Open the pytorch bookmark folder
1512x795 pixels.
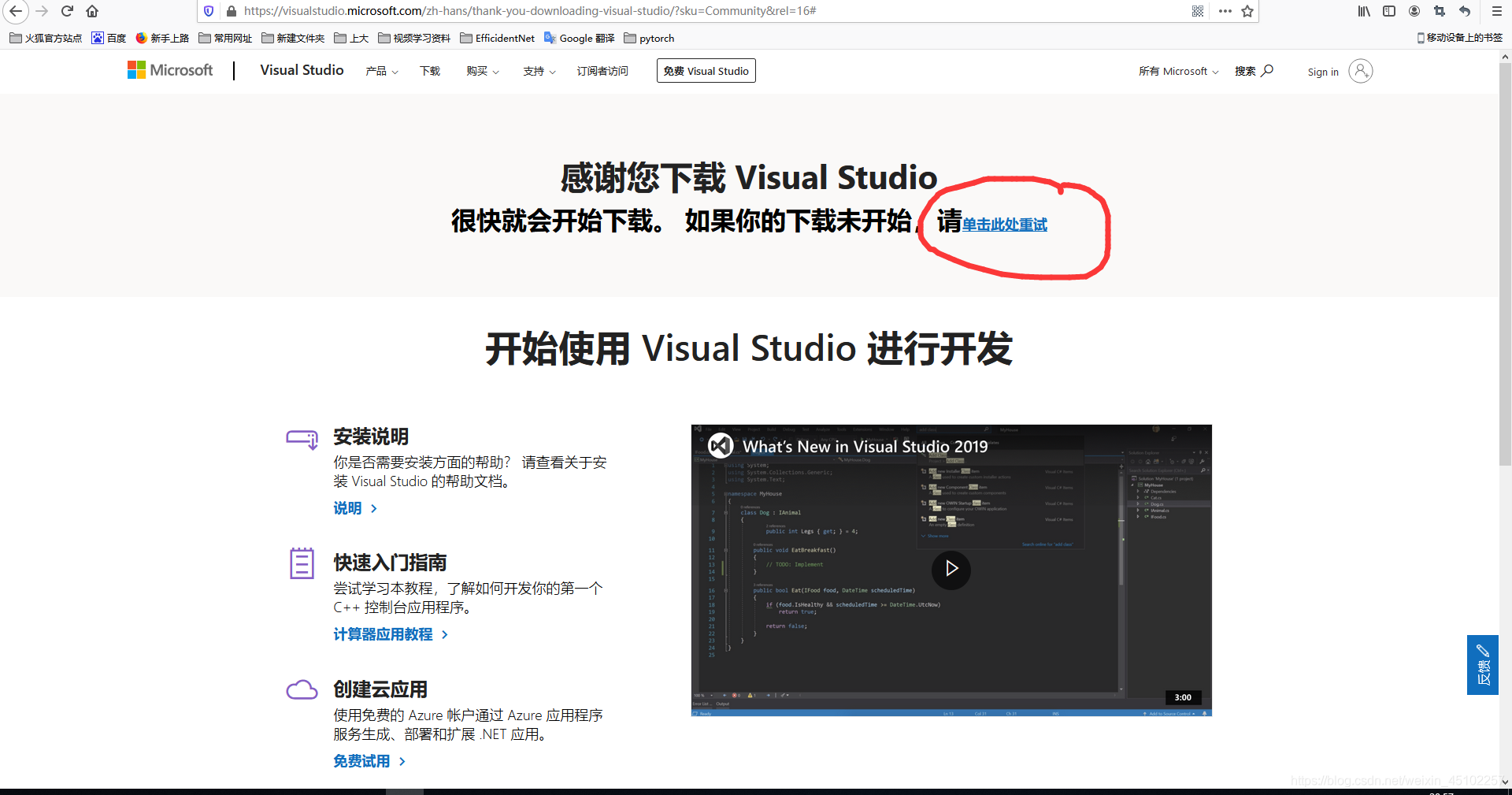point(649,38)
